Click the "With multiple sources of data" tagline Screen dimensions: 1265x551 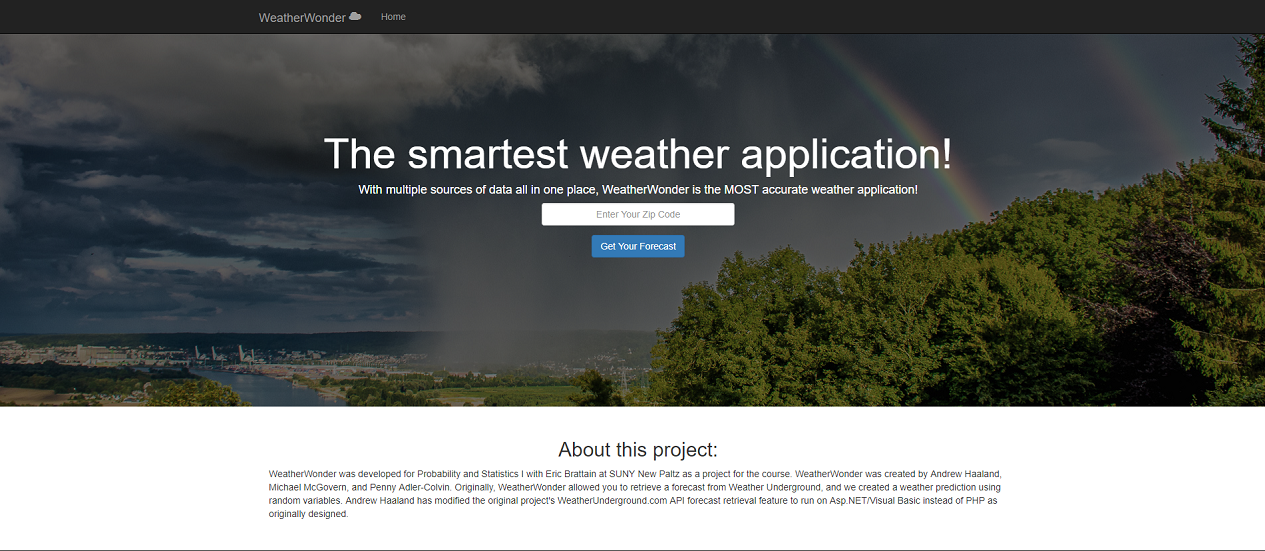[638, 189]
